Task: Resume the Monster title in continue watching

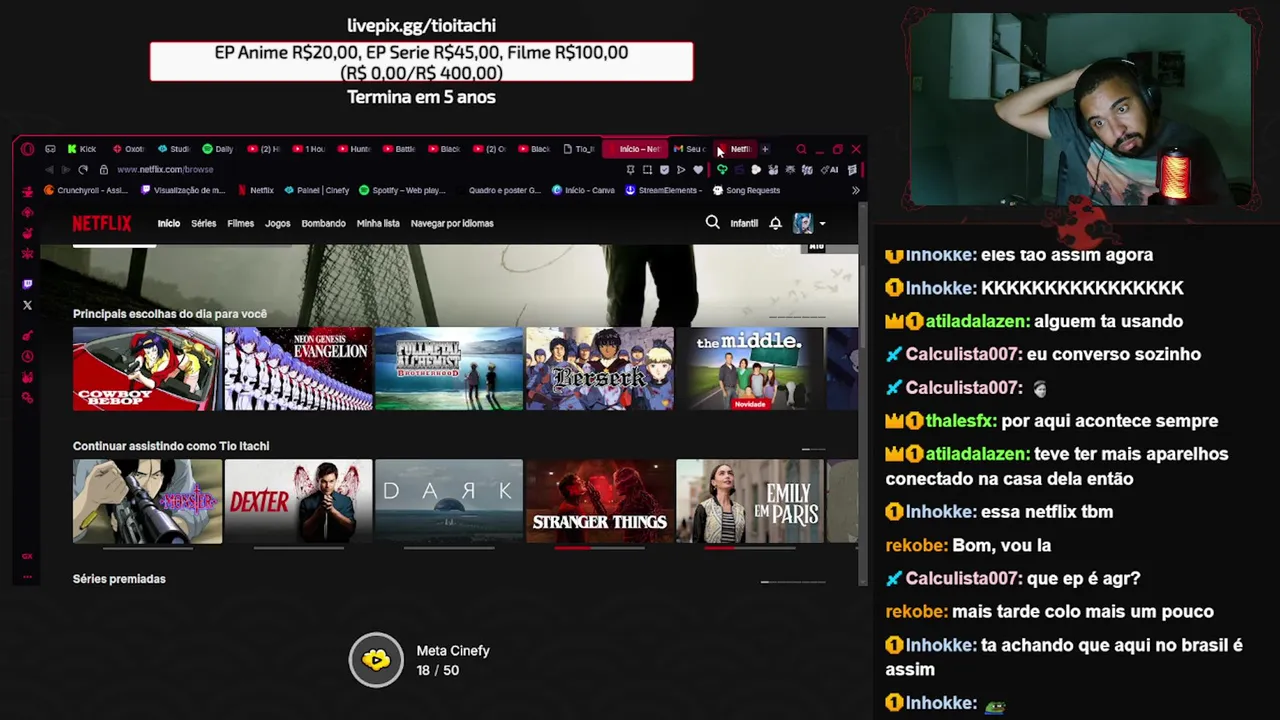Action: (147, 501)
